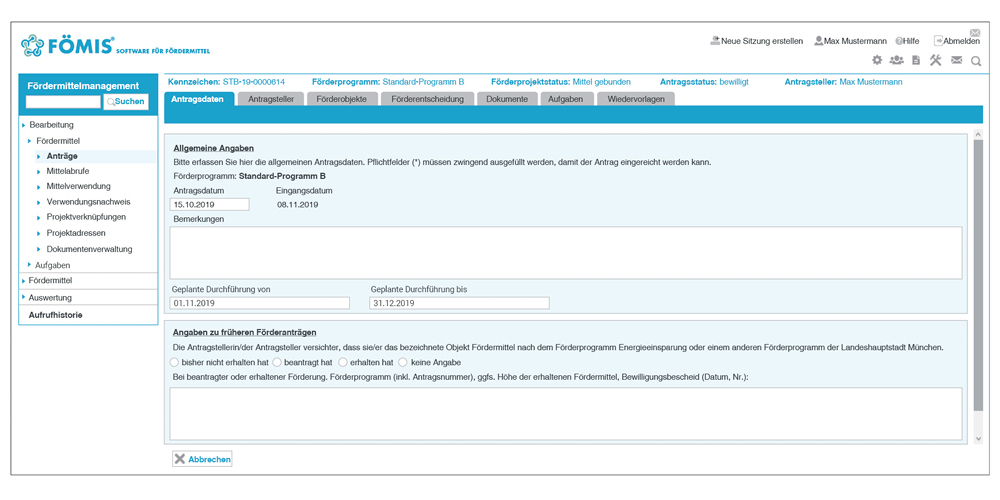
Task: Click the FÖMIS logo
Action: (115, 45)
